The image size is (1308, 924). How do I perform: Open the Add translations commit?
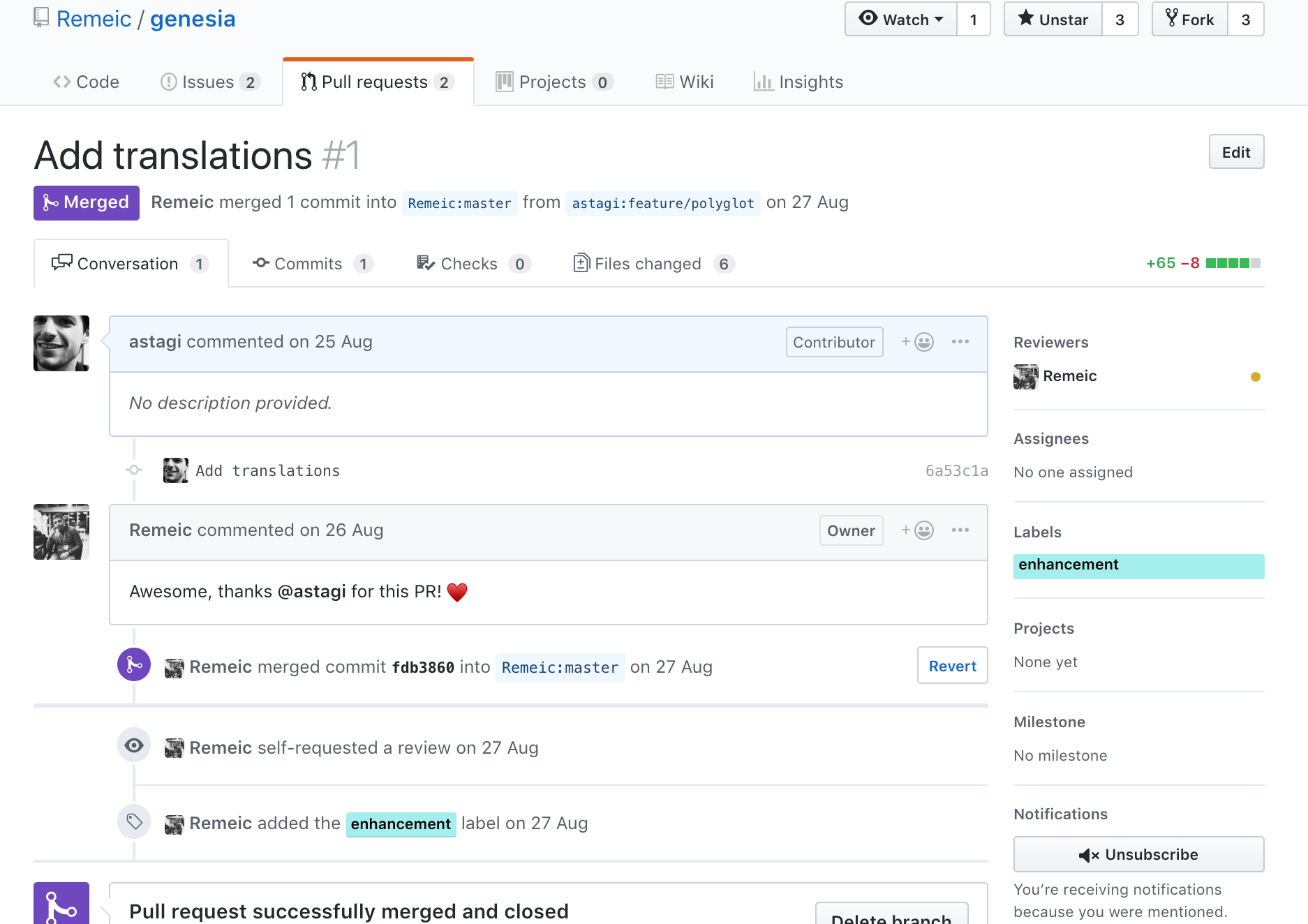tap(268, 470)
